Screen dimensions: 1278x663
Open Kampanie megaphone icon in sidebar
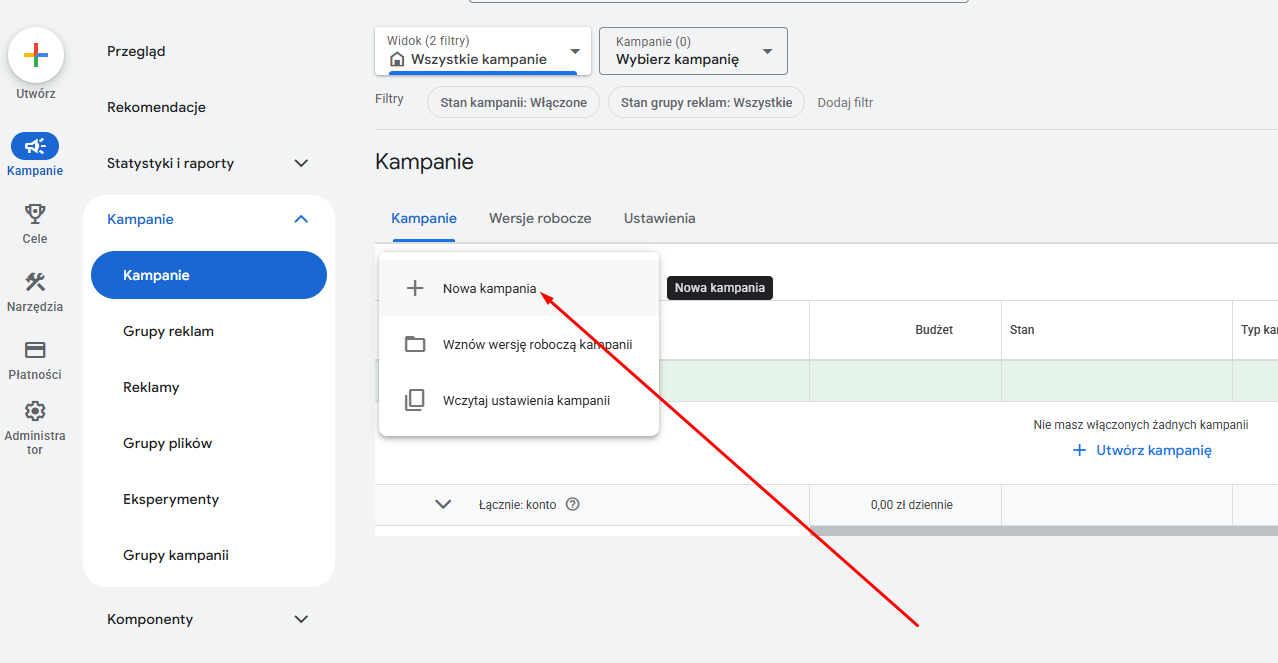35,147
